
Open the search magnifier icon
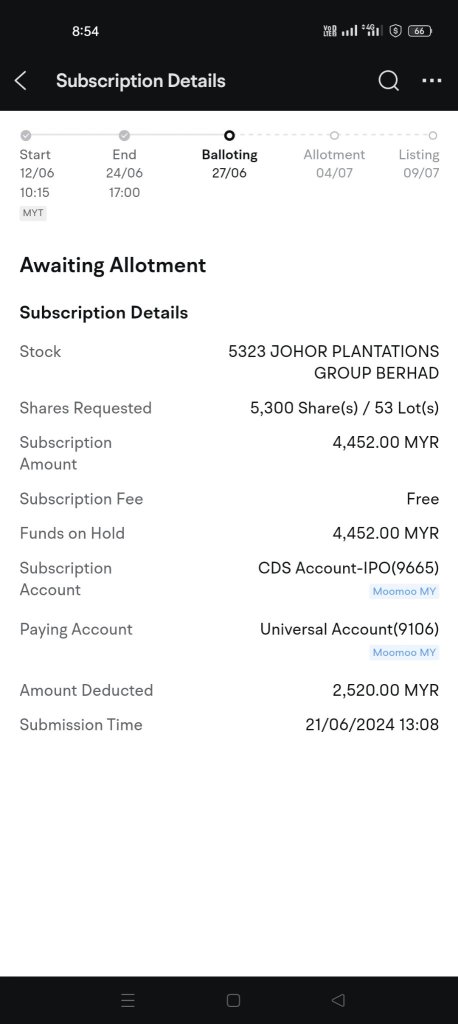[388, 81]
